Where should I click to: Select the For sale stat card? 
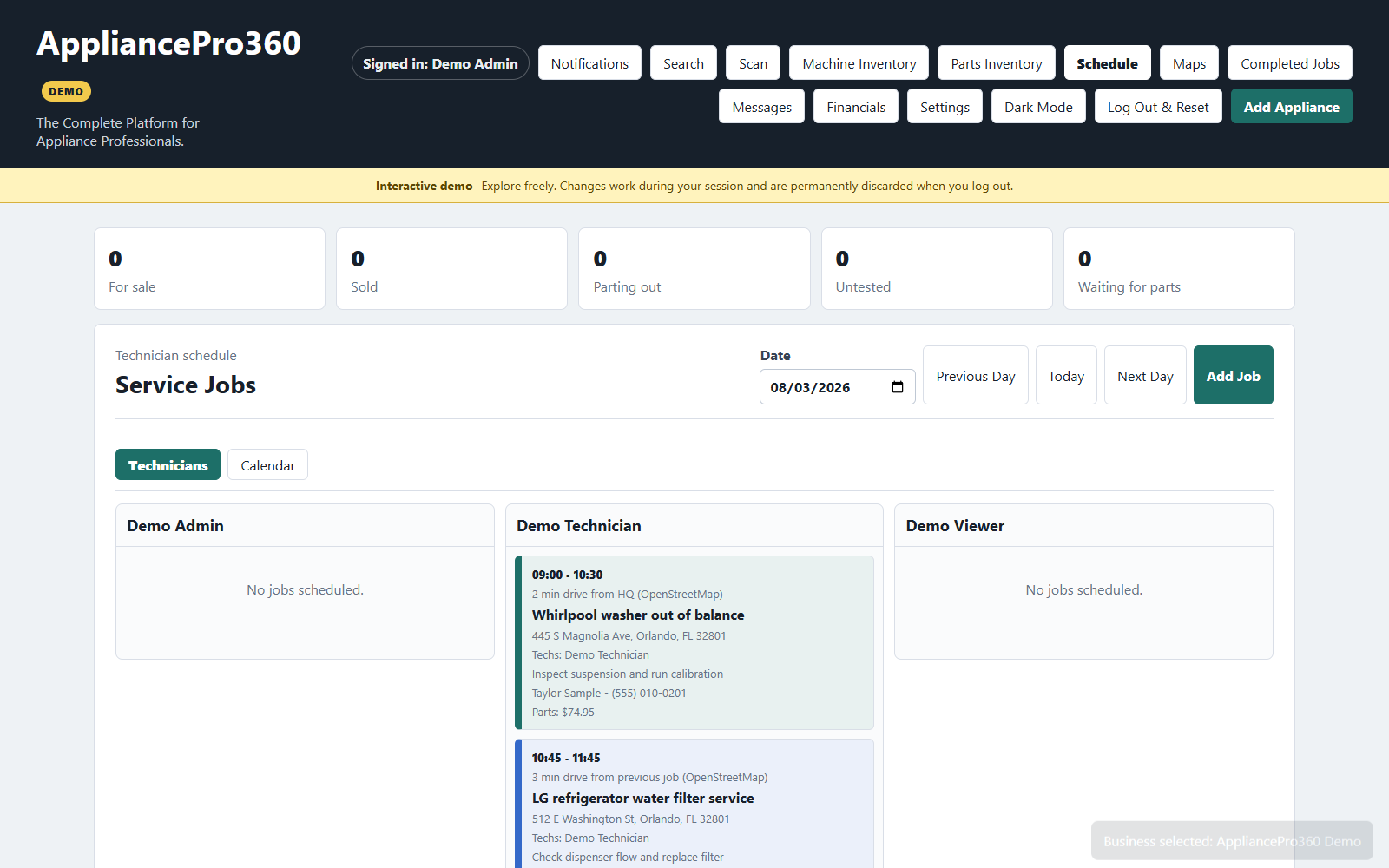pos(209,268)
